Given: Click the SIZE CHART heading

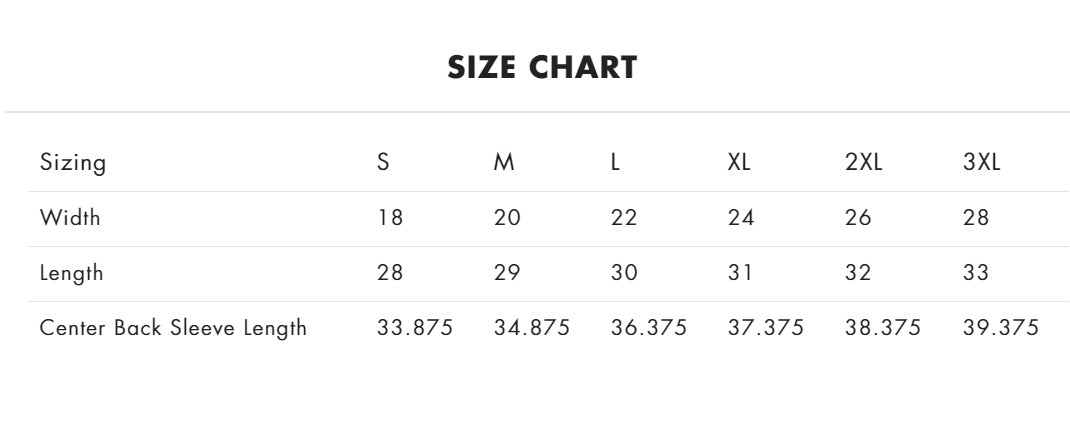Looking at the screenshot, I should pyautogui.click(x=542, y=68).
